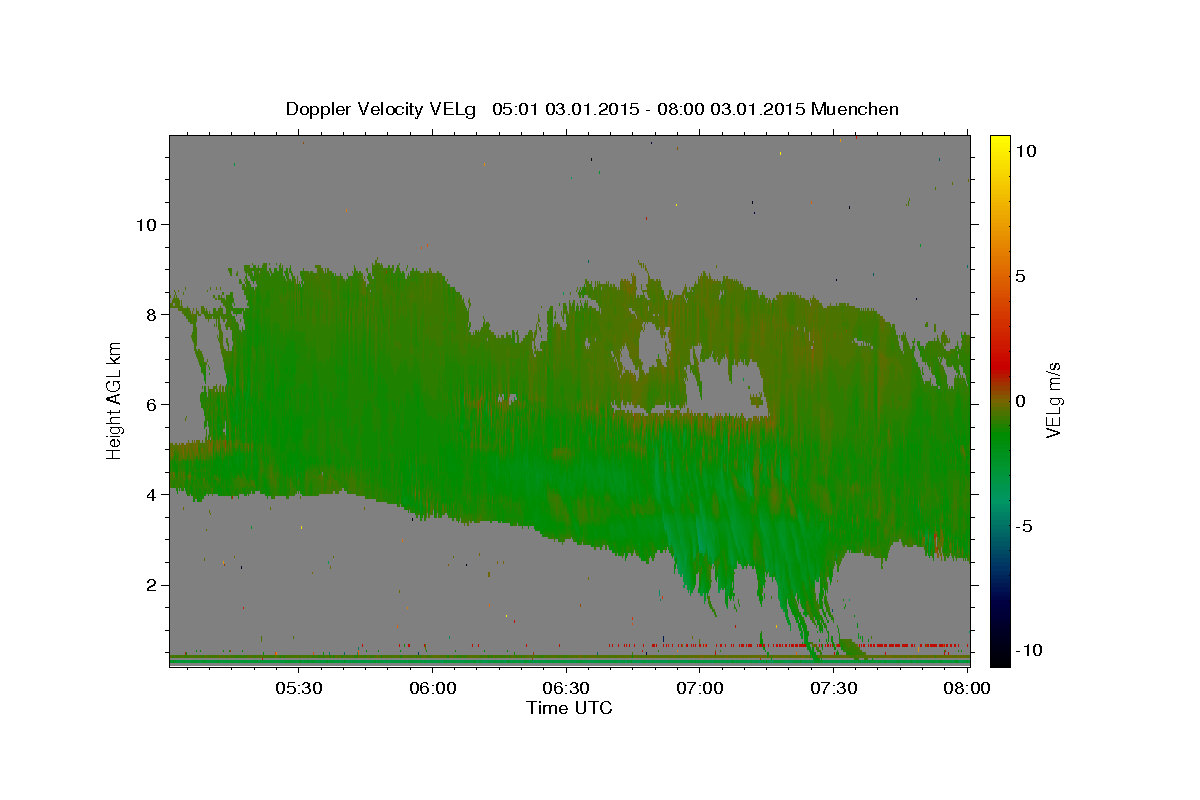This screenshot has width=1200, height=800.
Task: Click the colorbar value '-10'
Action: point(1028,650)
